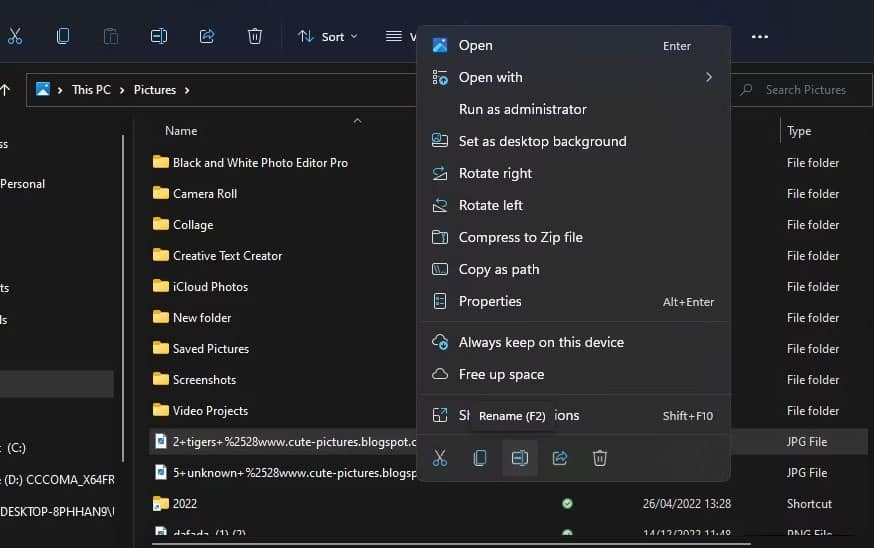Click in the Search Pictures field
This screenshot has width=874, height=548.
click(805, 90)
